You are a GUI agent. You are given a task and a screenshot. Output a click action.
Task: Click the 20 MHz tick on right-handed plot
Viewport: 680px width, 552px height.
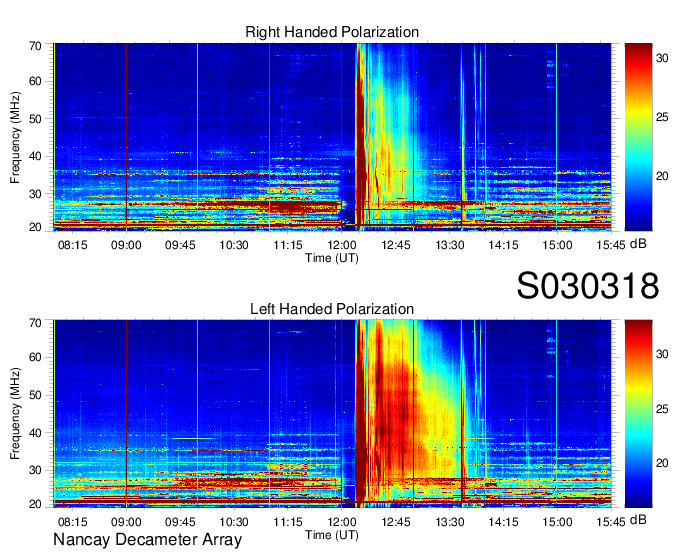[35, 227]
